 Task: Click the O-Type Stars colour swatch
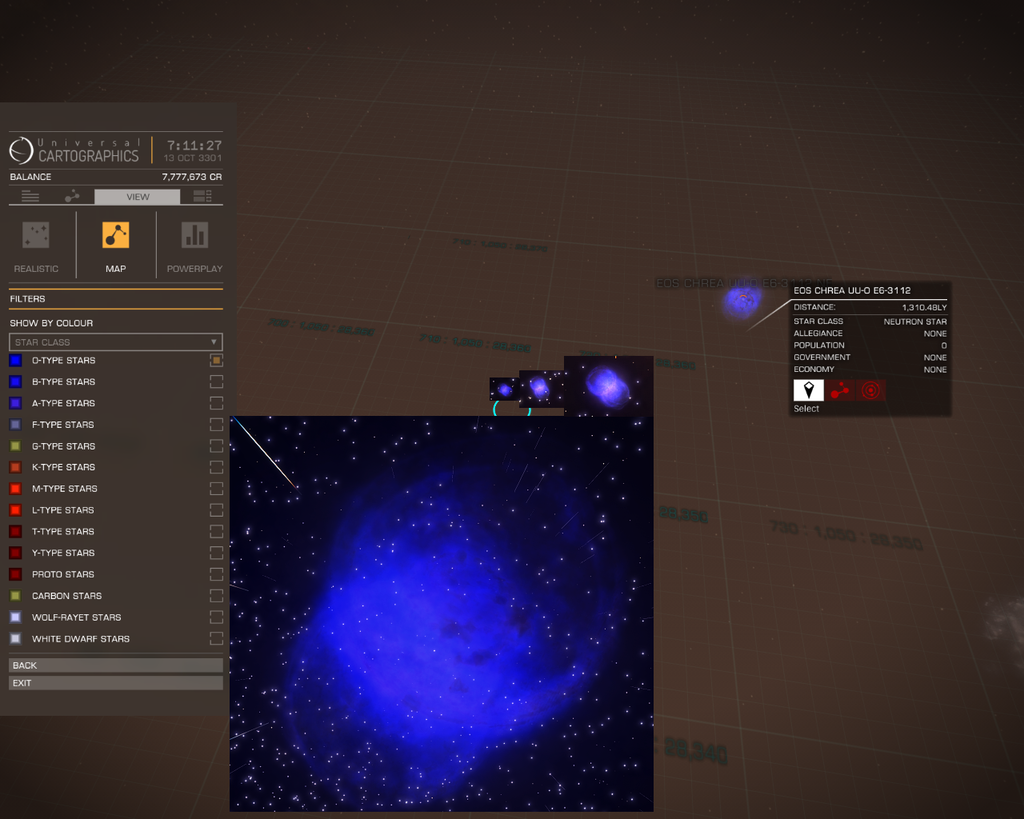tap(16, 361)
